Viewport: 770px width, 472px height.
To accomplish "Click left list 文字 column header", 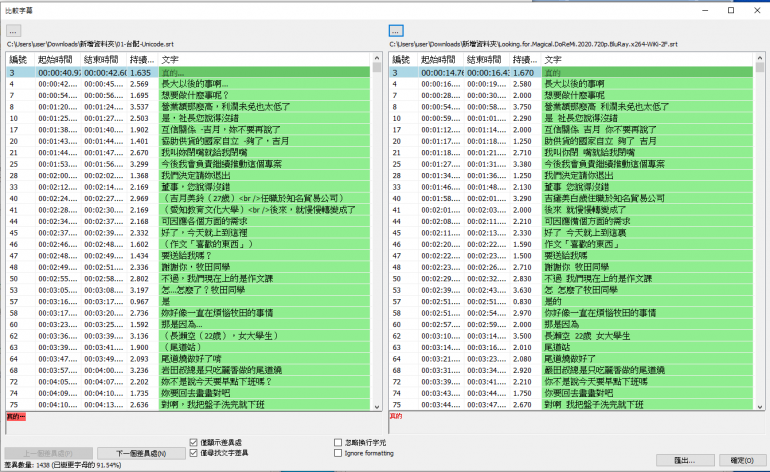I will [264, 59].
